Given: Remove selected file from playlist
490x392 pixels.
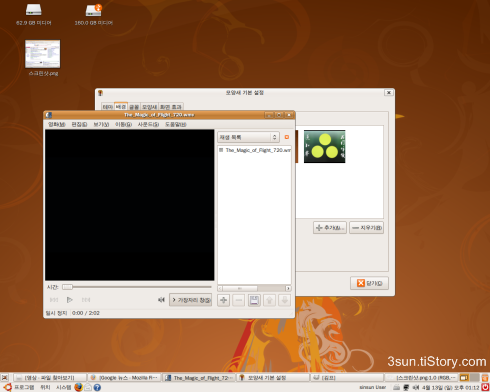Looking at the screenshot, I should pos(239,300).
